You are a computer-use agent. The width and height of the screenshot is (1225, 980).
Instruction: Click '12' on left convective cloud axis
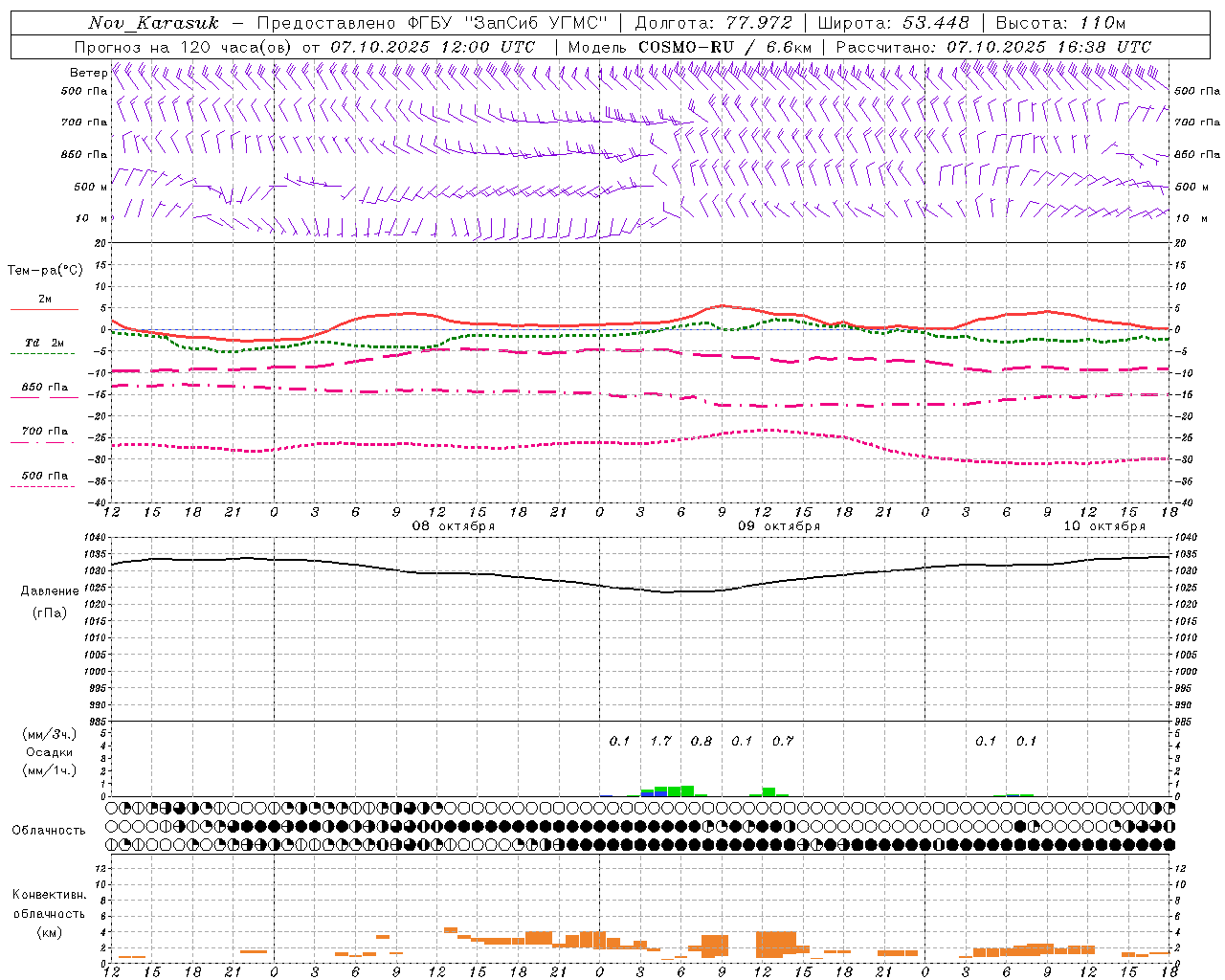click(x=102, y=868)
